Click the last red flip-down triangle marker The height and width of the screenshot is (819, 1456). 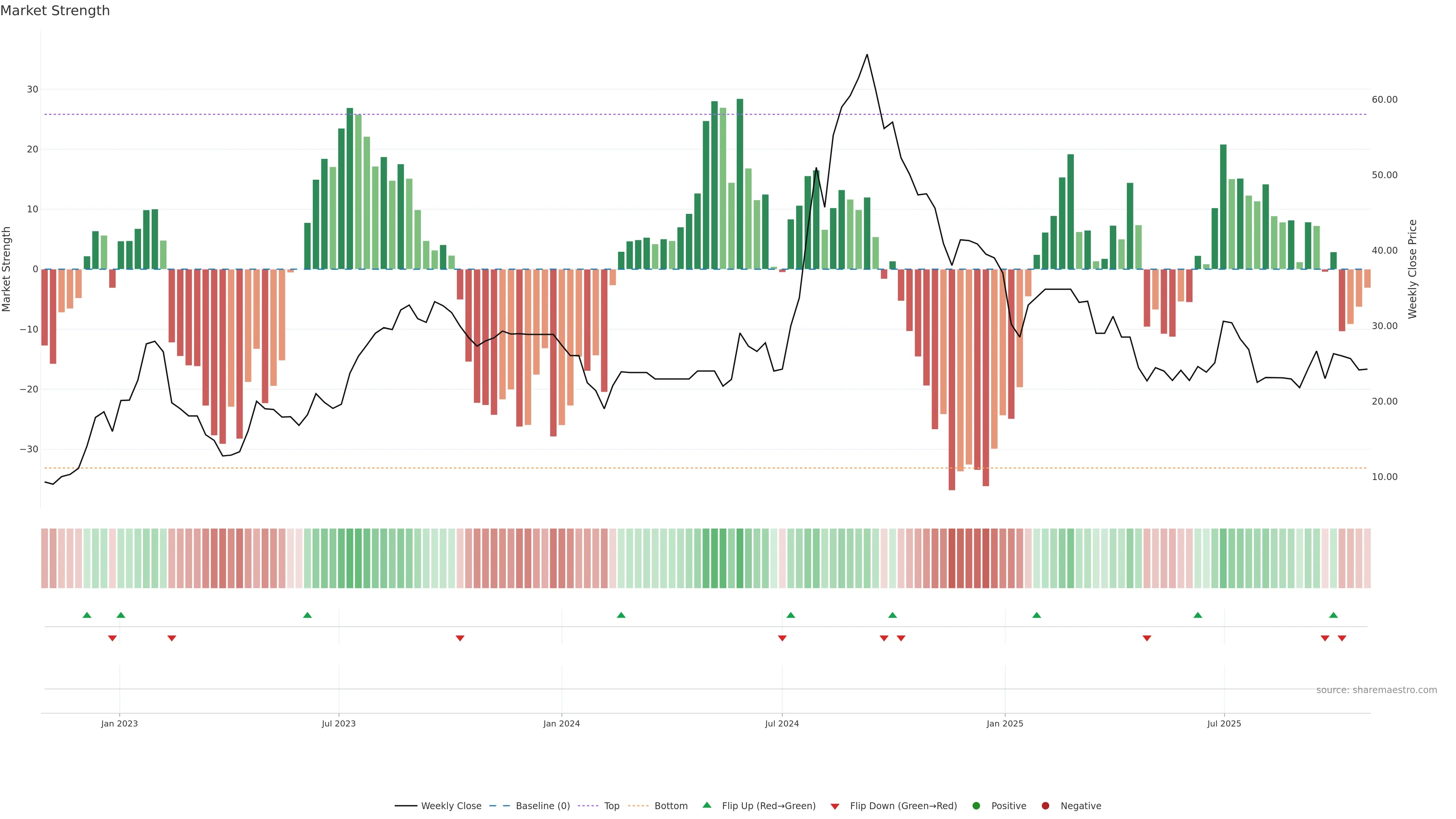pos(1342,638)
